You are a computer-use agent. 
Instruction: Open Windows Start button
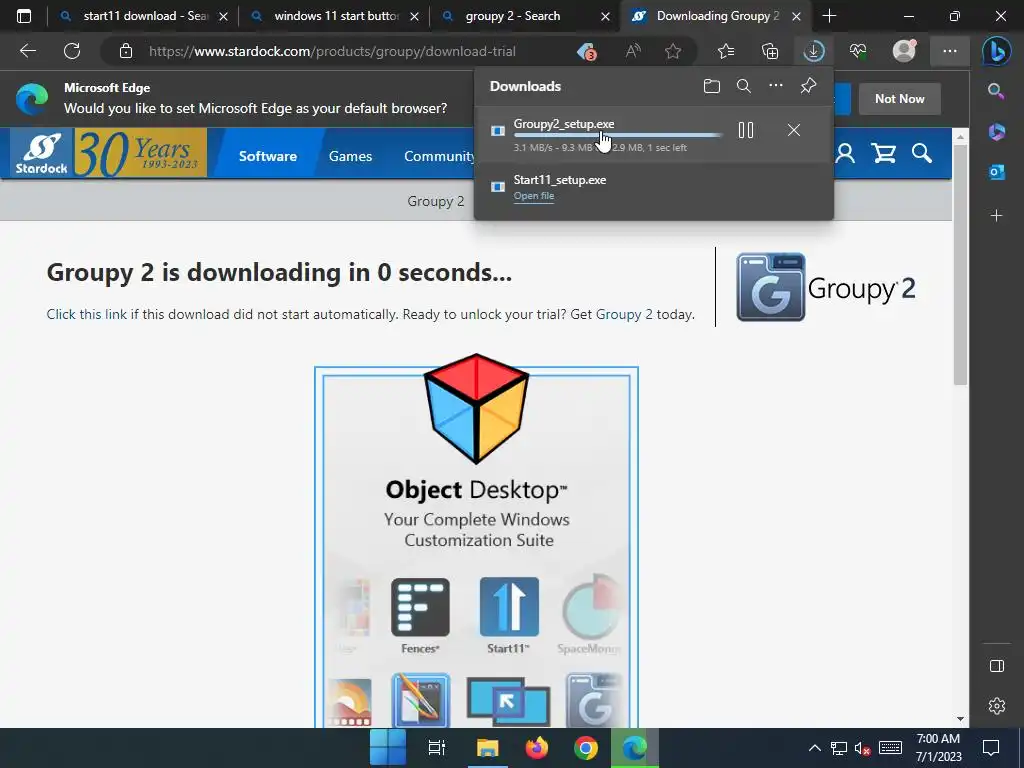[x=388, y=748]
